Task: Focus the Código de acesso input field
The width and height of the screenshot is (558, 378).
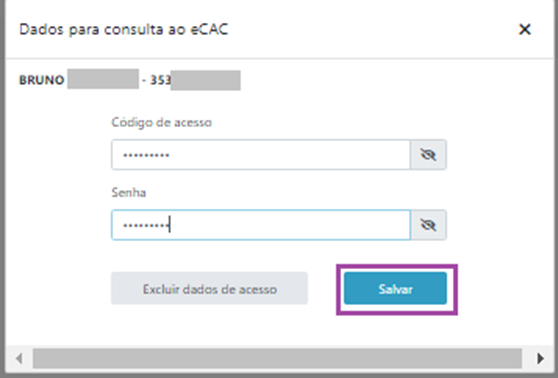Action: click(x=261, y=155)
